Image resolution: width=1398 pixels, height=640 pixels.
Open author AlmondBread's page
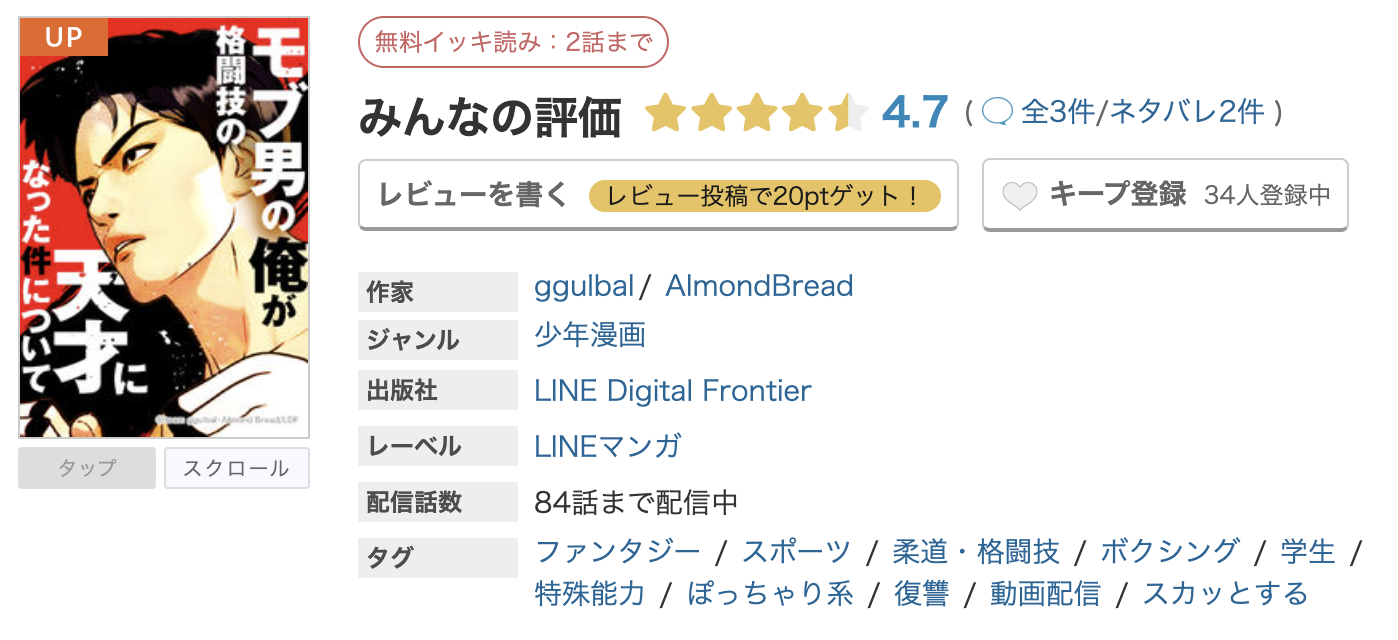click(x=759, y=287)
